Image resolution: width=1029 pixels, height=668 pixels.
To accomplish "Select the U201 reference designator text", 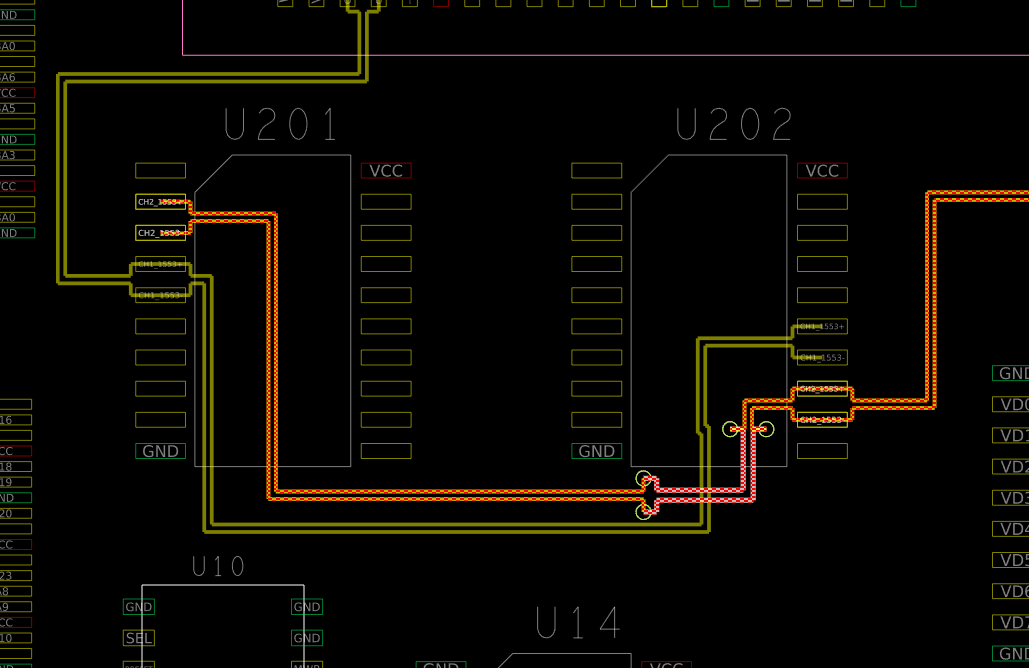I will (281, 126).
